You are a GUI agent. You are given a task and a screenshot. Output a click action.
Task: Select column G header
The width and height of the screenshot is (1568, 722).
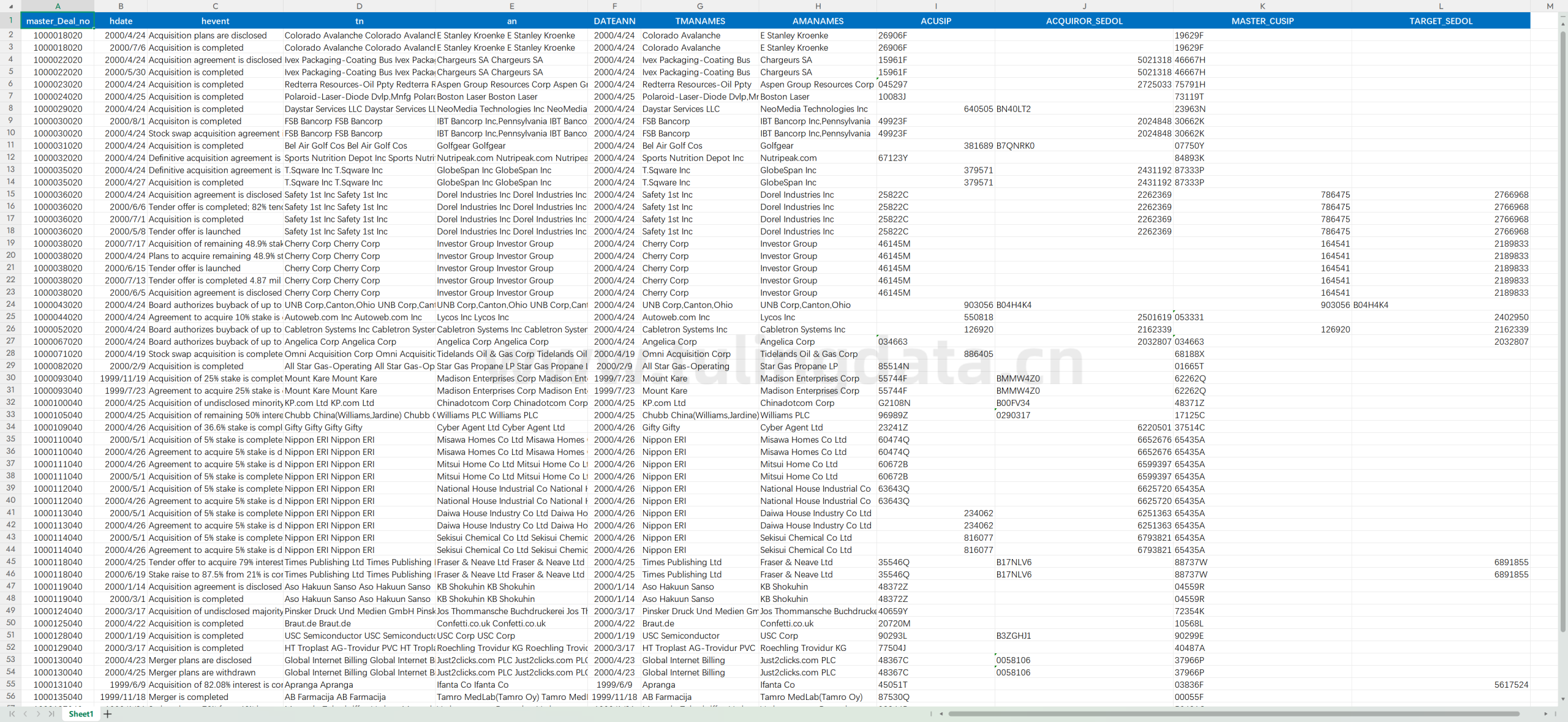coord(699,6)
